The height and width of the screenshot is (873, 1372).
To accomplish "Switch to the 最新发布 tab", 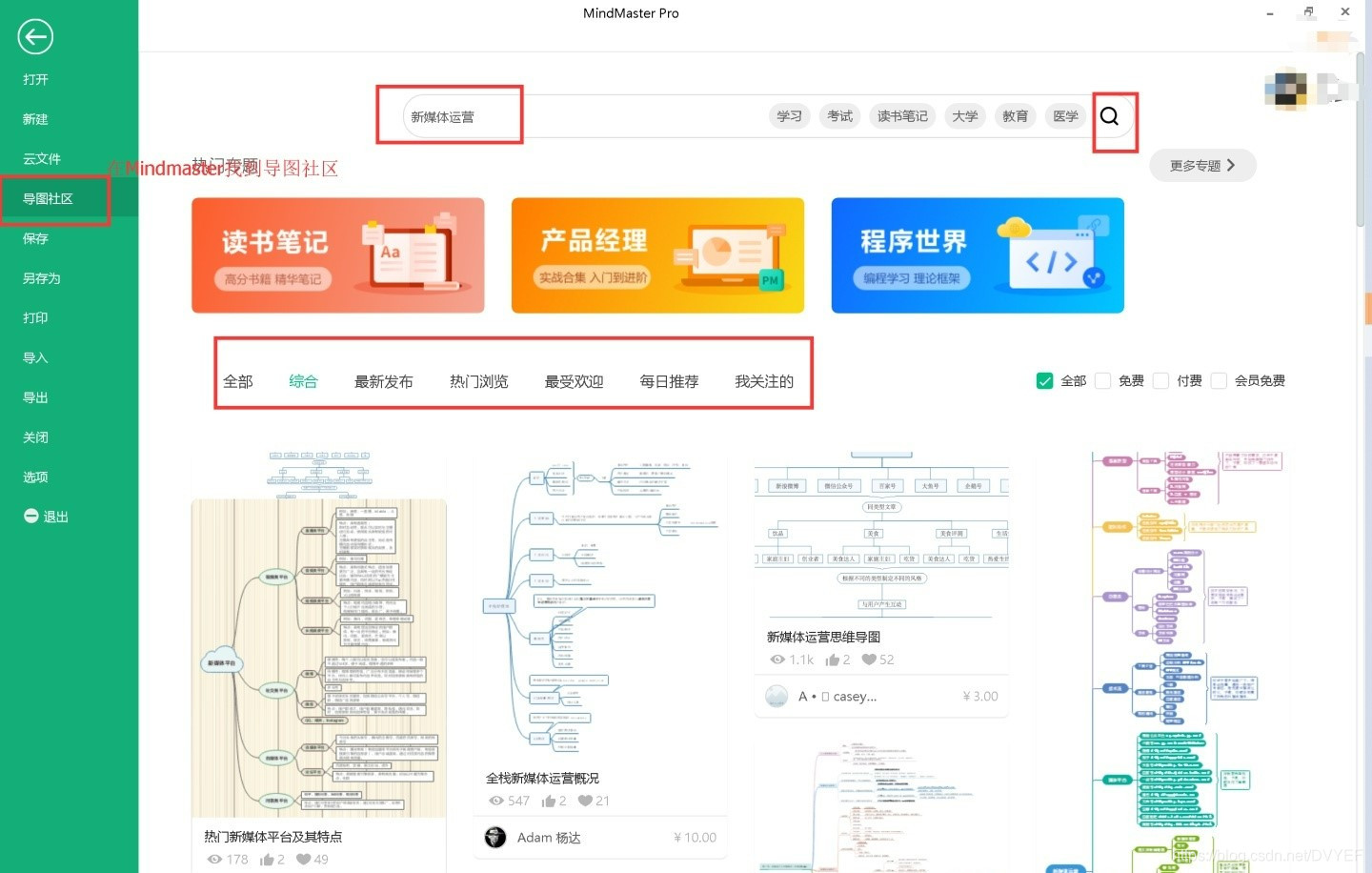I will tap(383, 381).
